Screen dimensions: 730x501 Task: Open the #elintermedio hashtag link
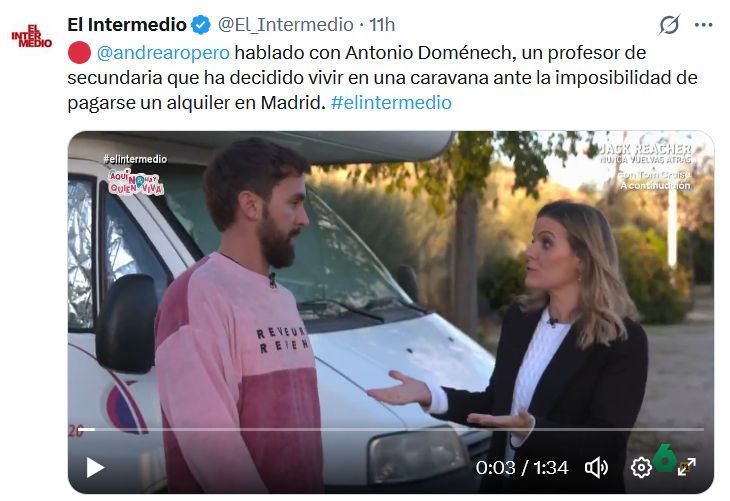391,102
